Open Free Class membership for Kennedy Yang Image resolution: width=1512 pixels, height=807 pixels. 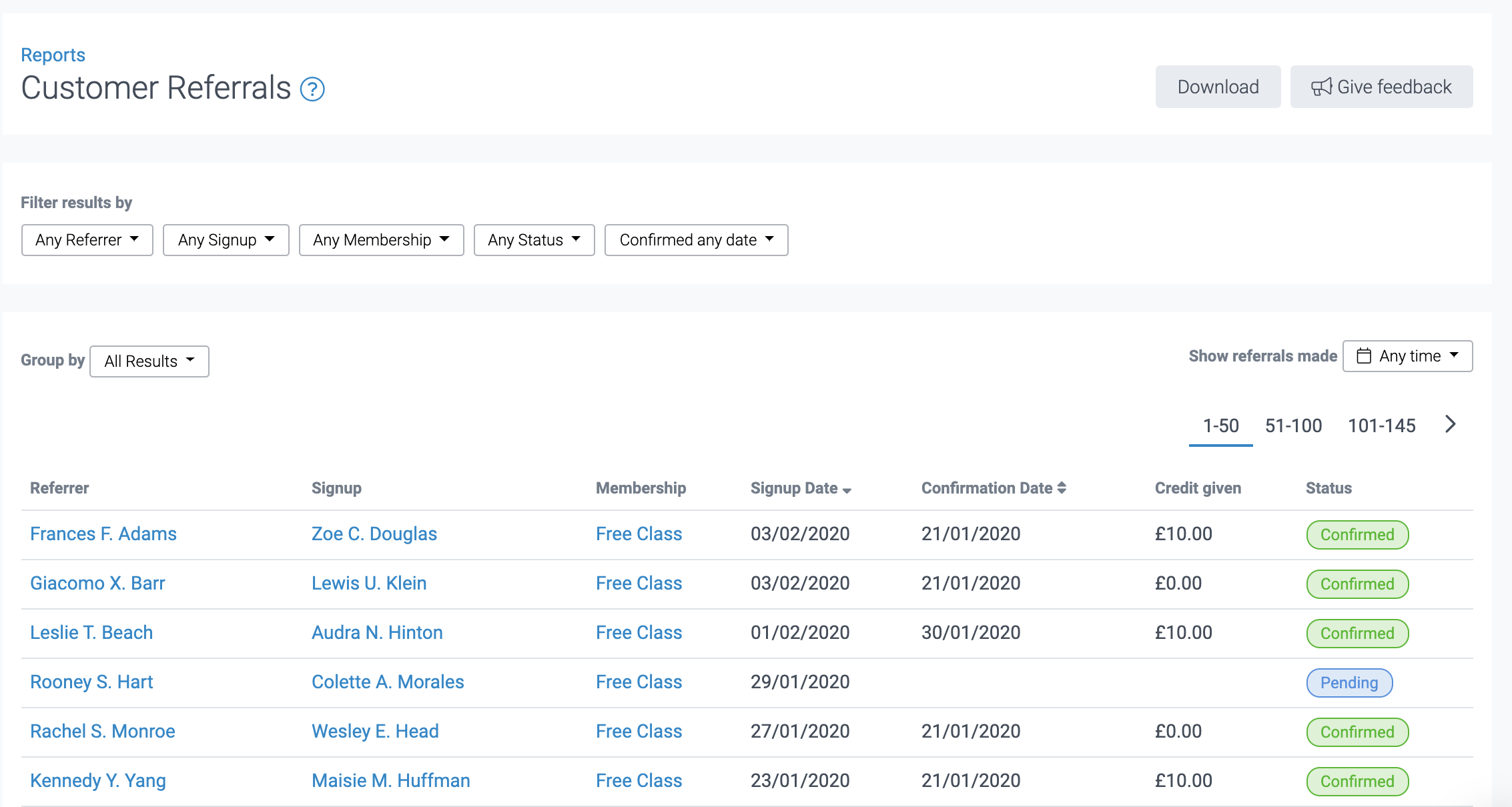click(639, 780)
